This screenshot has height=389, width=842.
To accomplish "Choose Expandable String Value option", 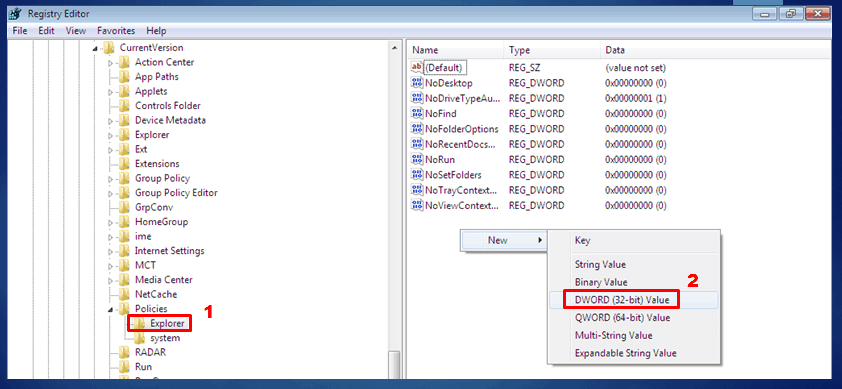I will pos(626,353).
